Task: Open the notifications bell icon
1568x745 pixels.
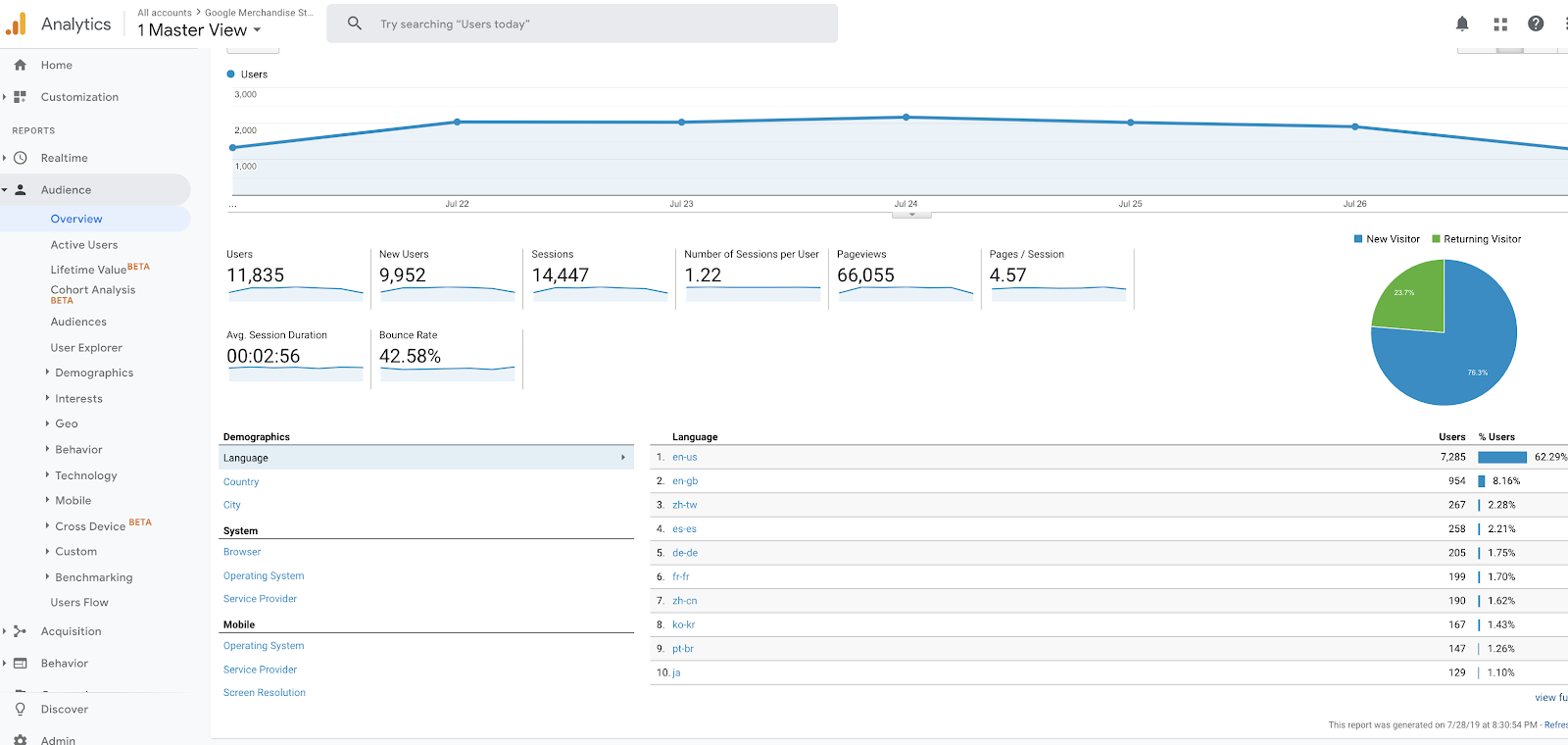Action: point(1462,24)
